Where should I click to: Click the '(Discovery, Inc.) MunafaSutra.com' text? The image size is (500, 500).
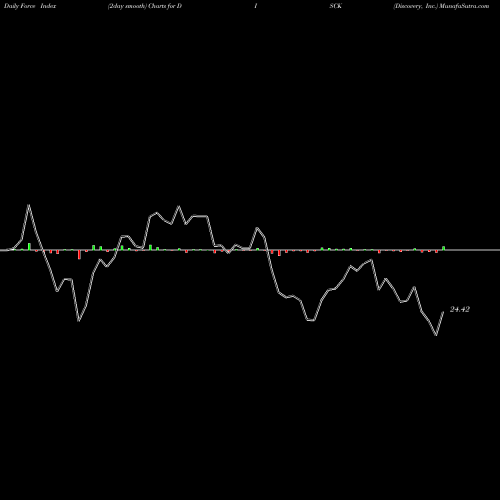click(x=441, y=6)
